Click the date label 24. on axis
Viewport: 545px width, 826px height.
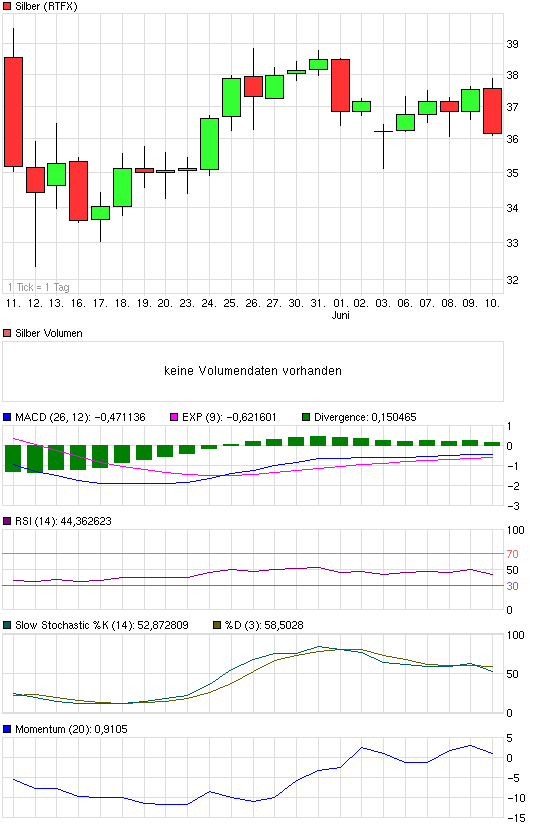coord(209,303)
